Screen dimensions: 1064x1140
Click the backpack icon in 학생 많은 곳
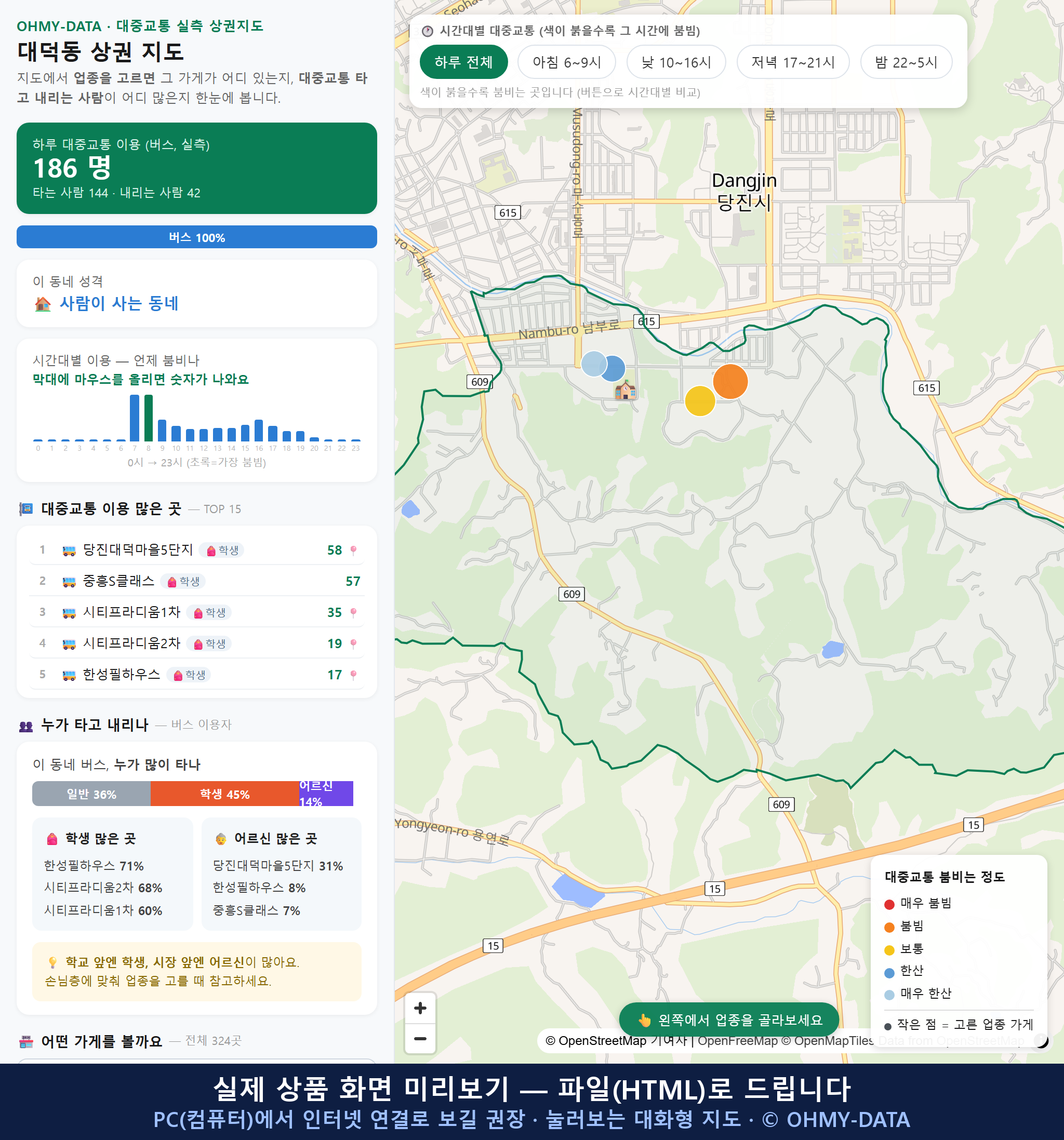[52, 839]
